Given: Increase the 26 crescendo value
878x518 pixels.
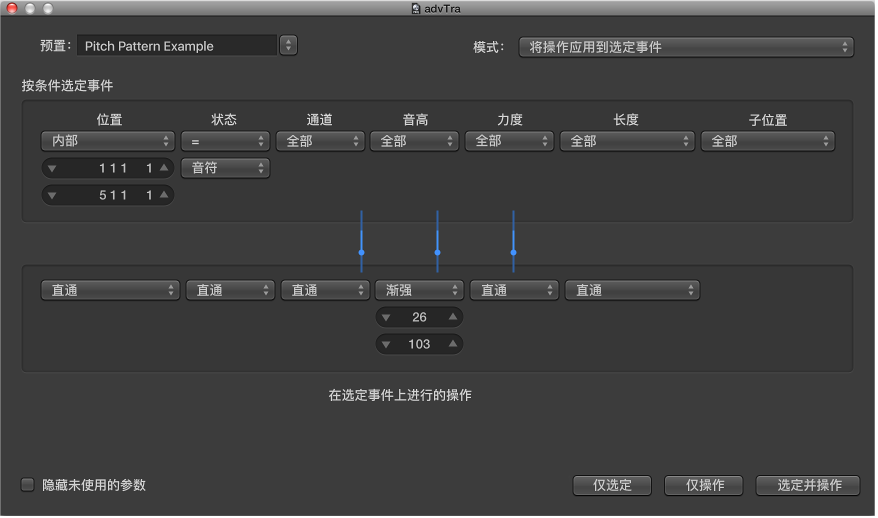Looking at the screenshot, I should coord(453,317).
